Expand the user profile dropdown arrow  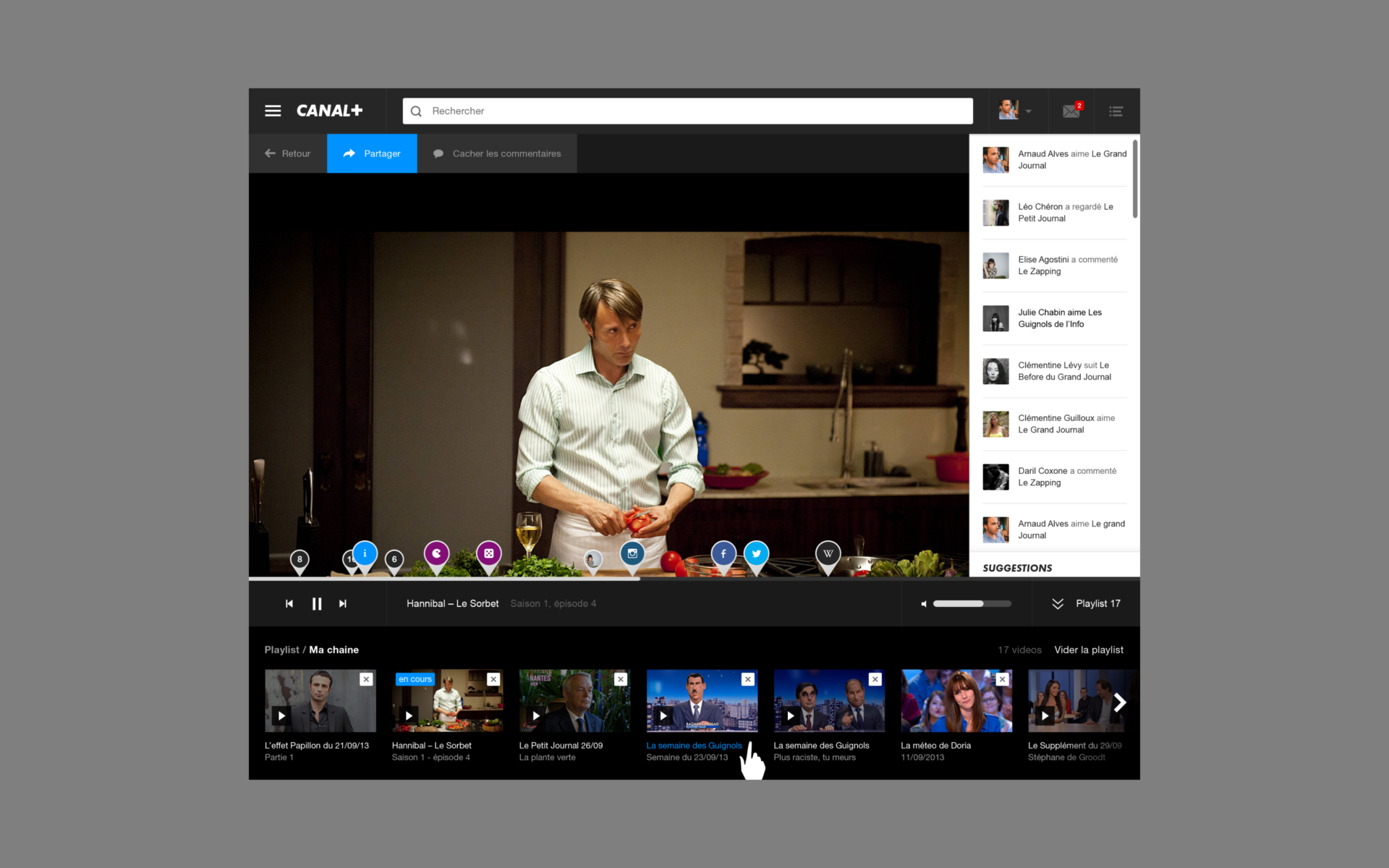(1028, 111)
